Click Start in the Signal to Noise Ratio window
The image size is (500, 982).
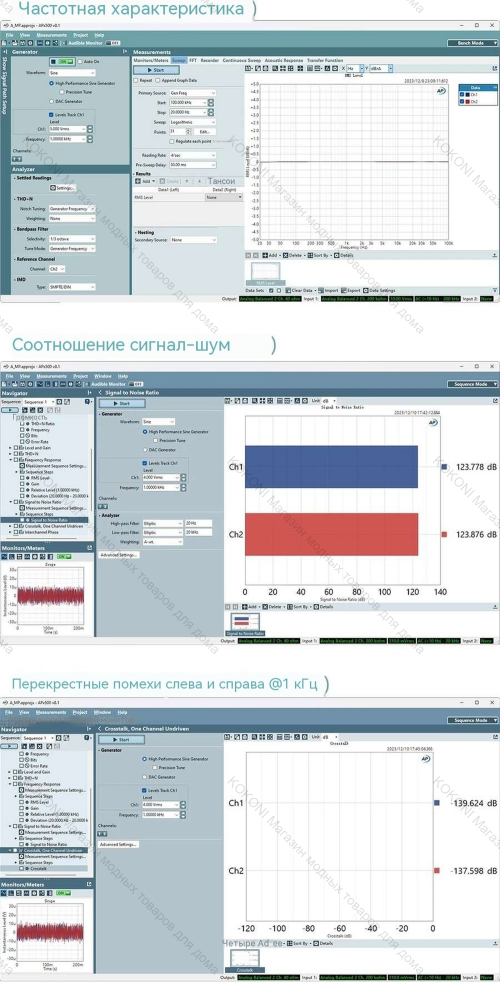[x=122, y=403]
